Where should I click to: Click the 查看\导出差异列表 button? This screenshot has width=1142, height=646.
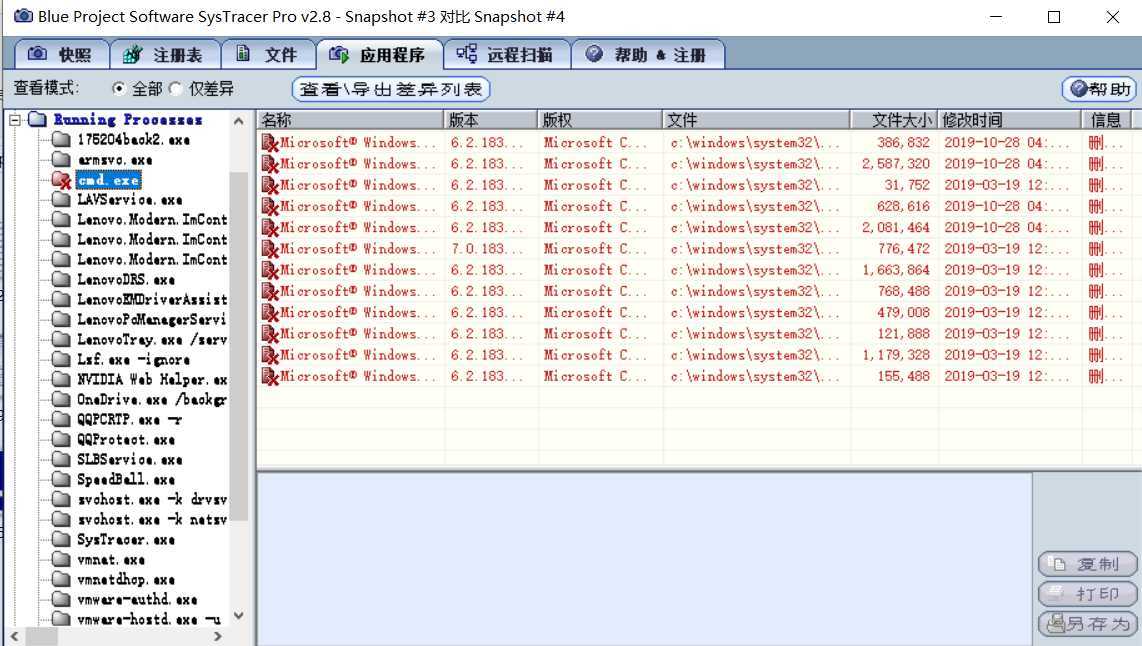[391, 89]
